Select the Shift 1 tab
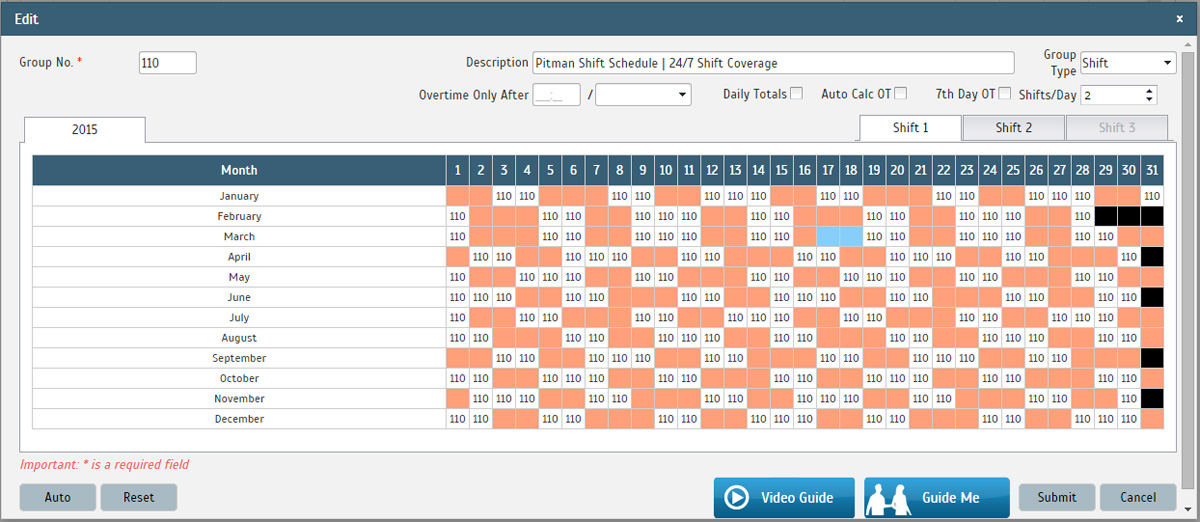Image resolution: width=1200 pixels, height=522 pixels. pos(910,128)
